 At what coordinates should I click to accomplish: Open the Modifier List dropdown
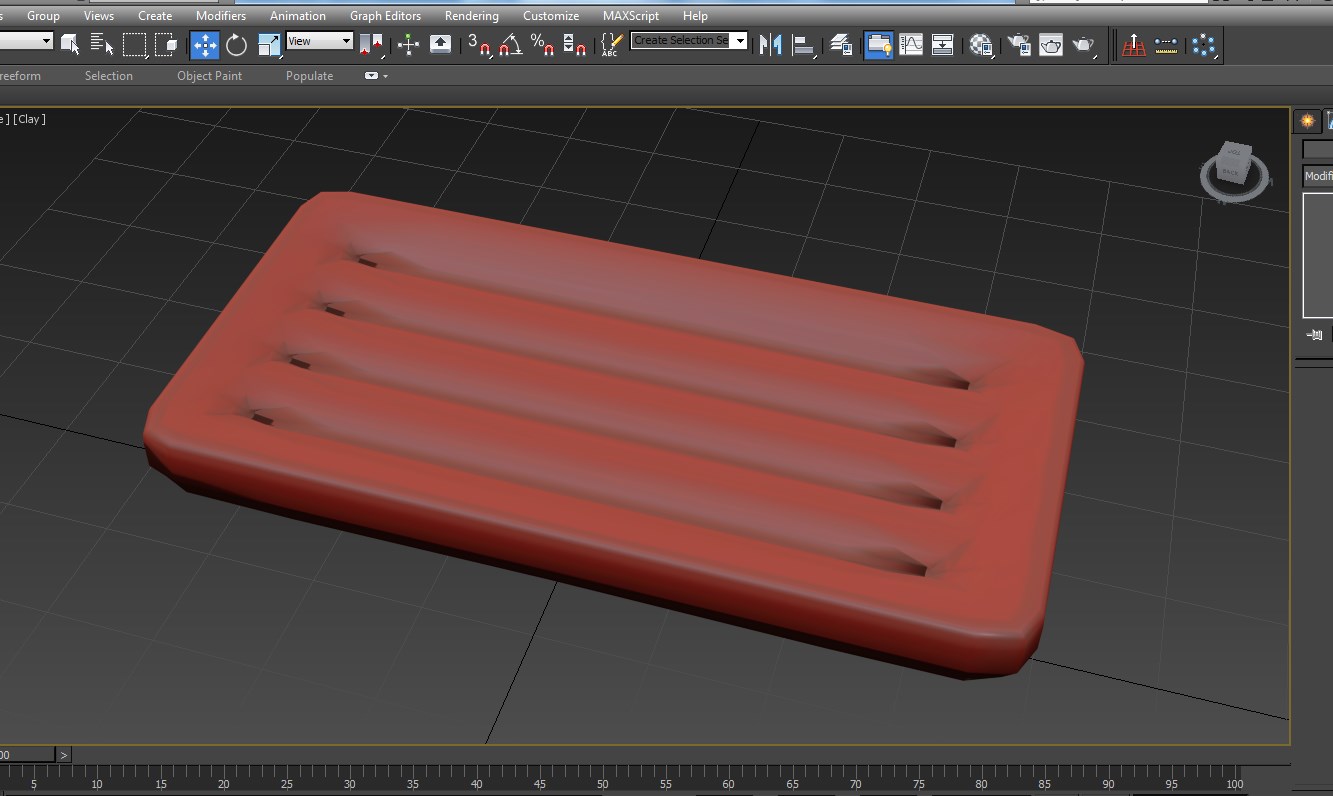coord(1318,176)
